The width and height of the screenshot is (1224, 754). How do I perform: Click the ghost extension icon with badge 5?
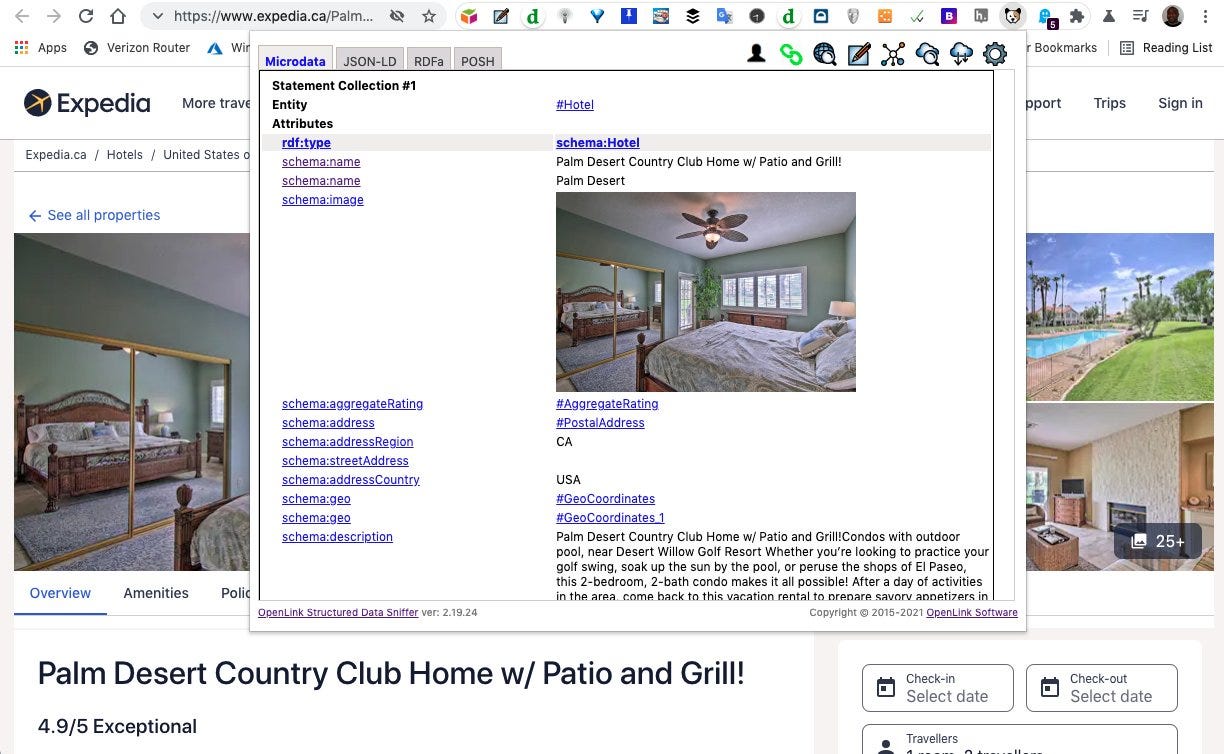pos(1046,17)
